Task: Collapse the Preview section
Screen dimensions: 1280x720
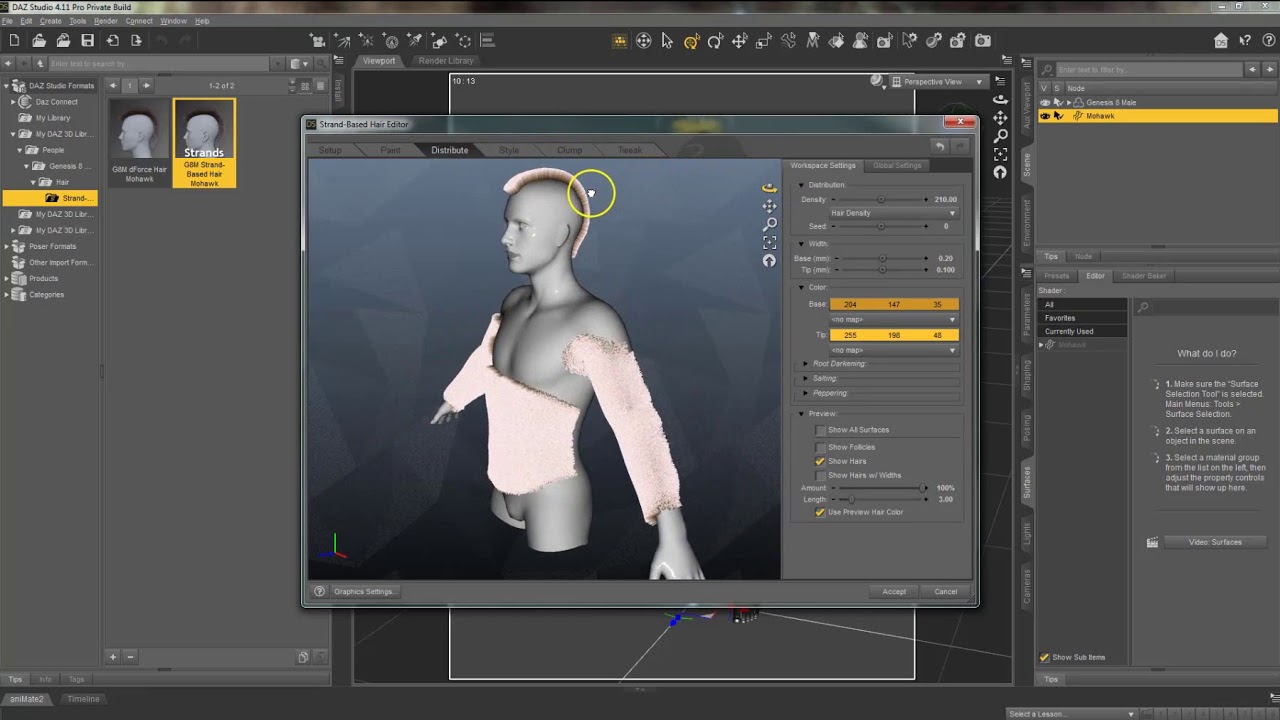Action: click(801, 414)
